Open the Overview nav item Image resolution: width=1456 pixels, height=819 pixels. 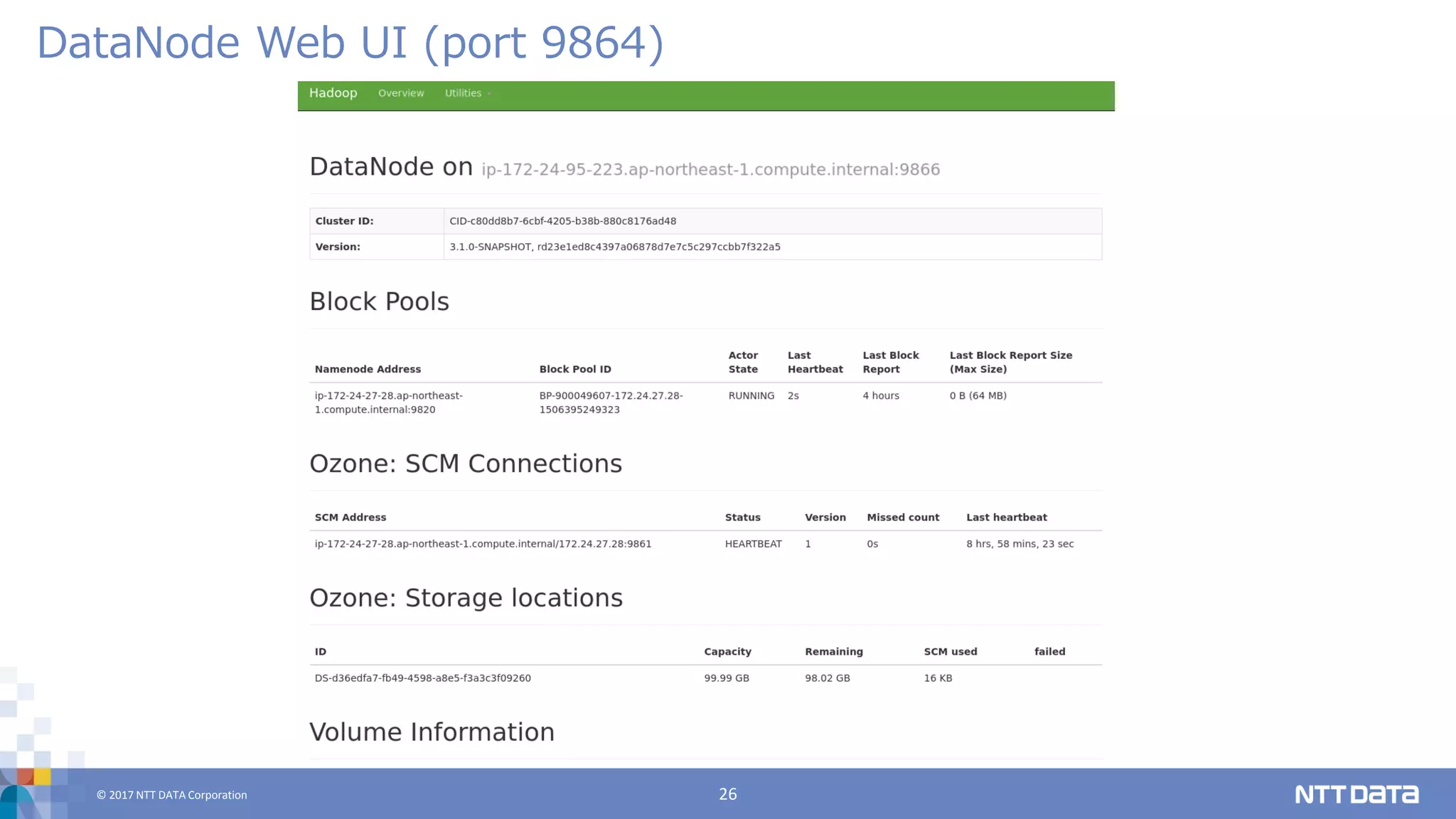[x=401, y=93]
